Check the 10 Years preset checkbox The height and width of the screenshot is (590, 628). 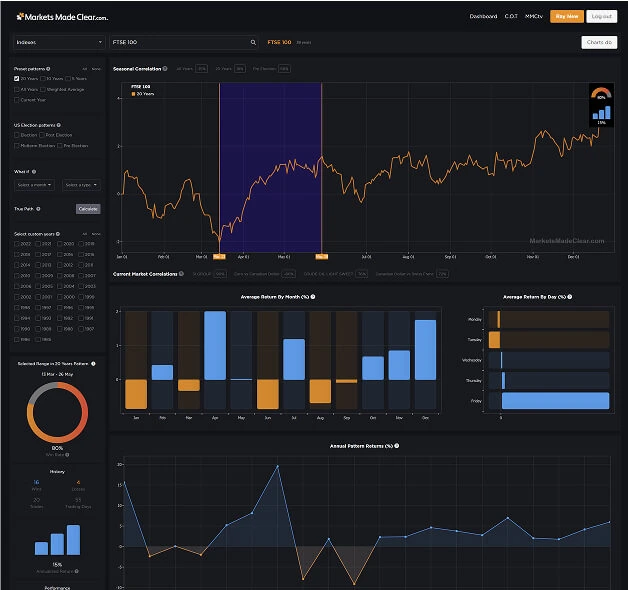tap(43, 79)
